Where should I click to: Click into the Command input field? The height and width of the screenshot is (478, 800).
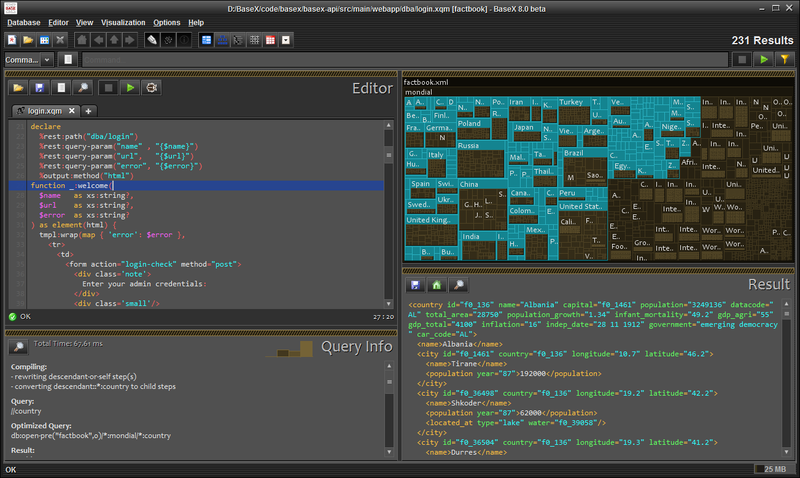coord(405,60)
